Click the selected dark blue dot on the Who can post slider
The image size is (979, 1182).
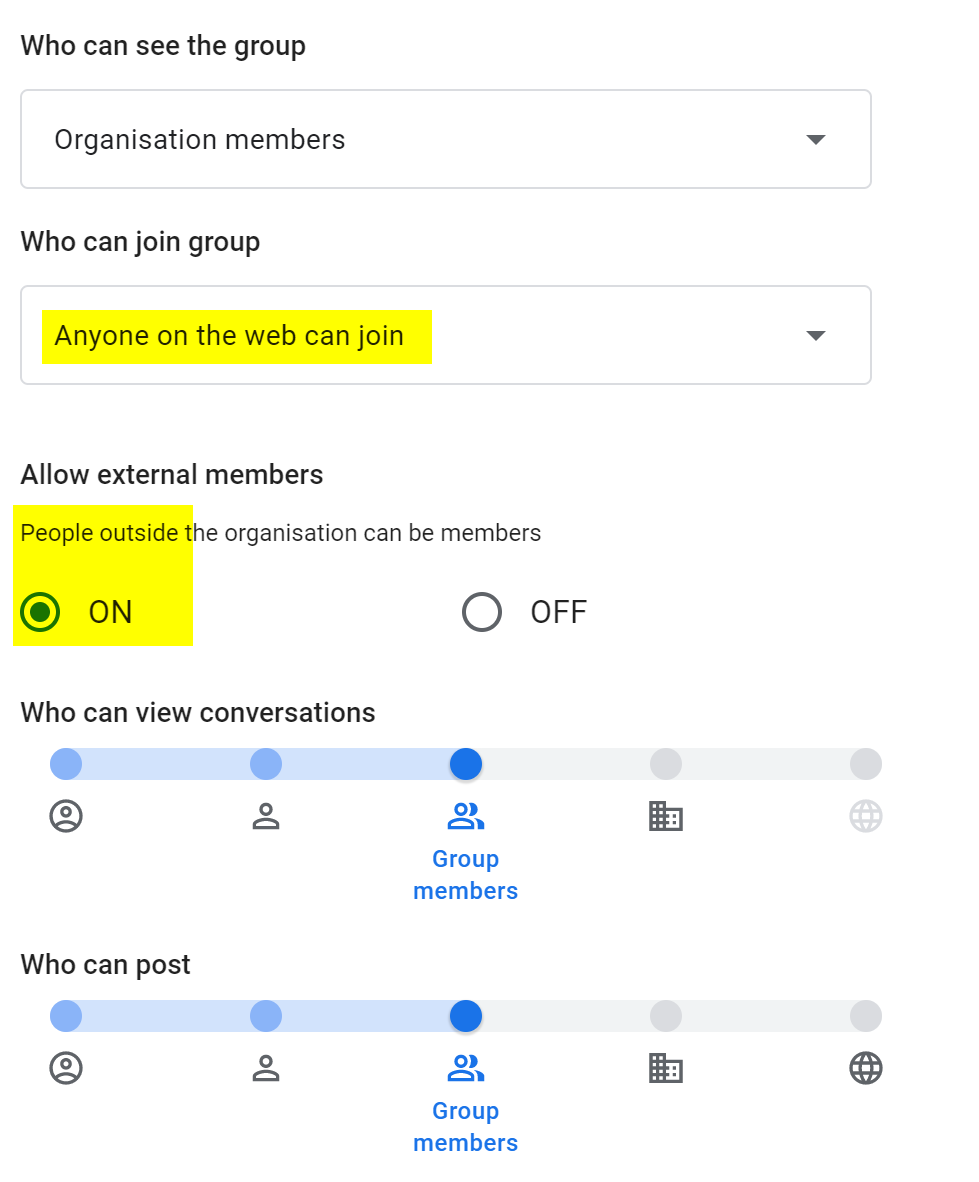(466, 1016)
